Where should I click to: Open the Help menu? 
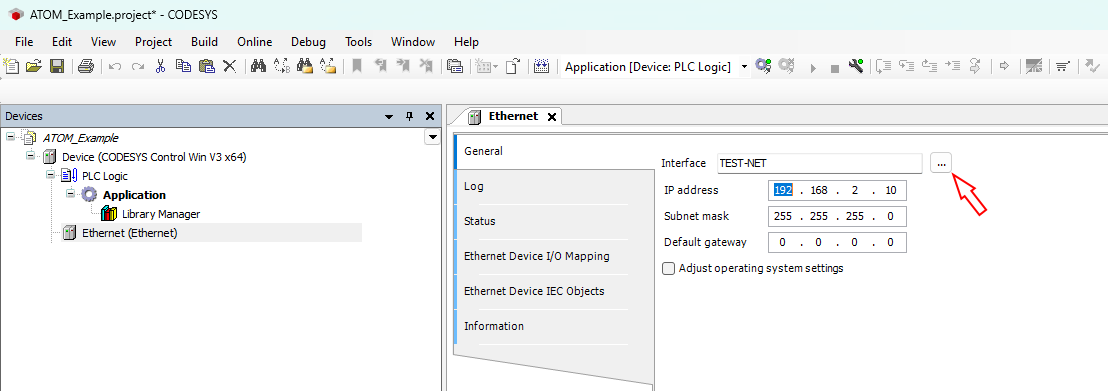(466, 42)
